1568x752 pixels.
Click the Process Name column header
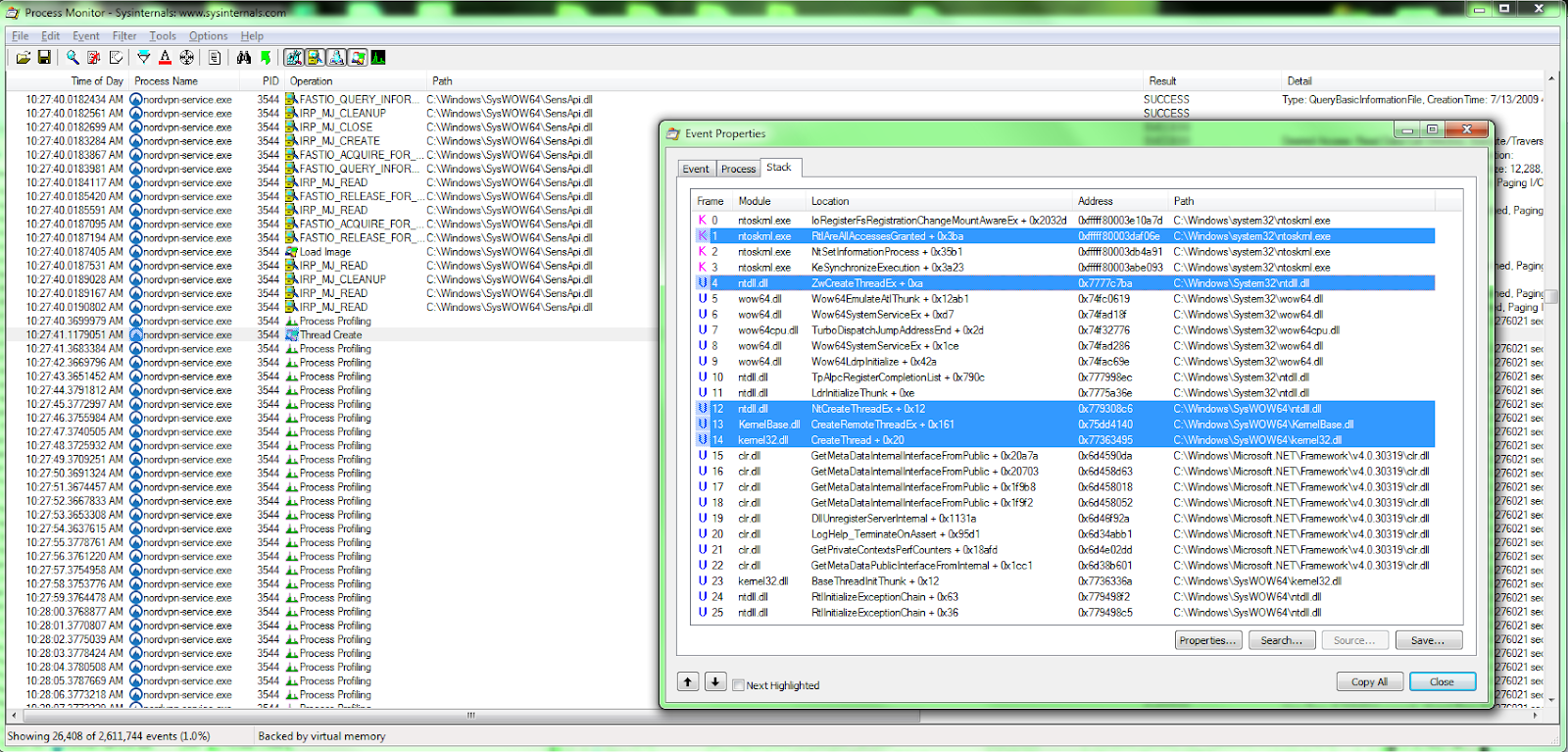pyautogui.click(x=184, y=81)
